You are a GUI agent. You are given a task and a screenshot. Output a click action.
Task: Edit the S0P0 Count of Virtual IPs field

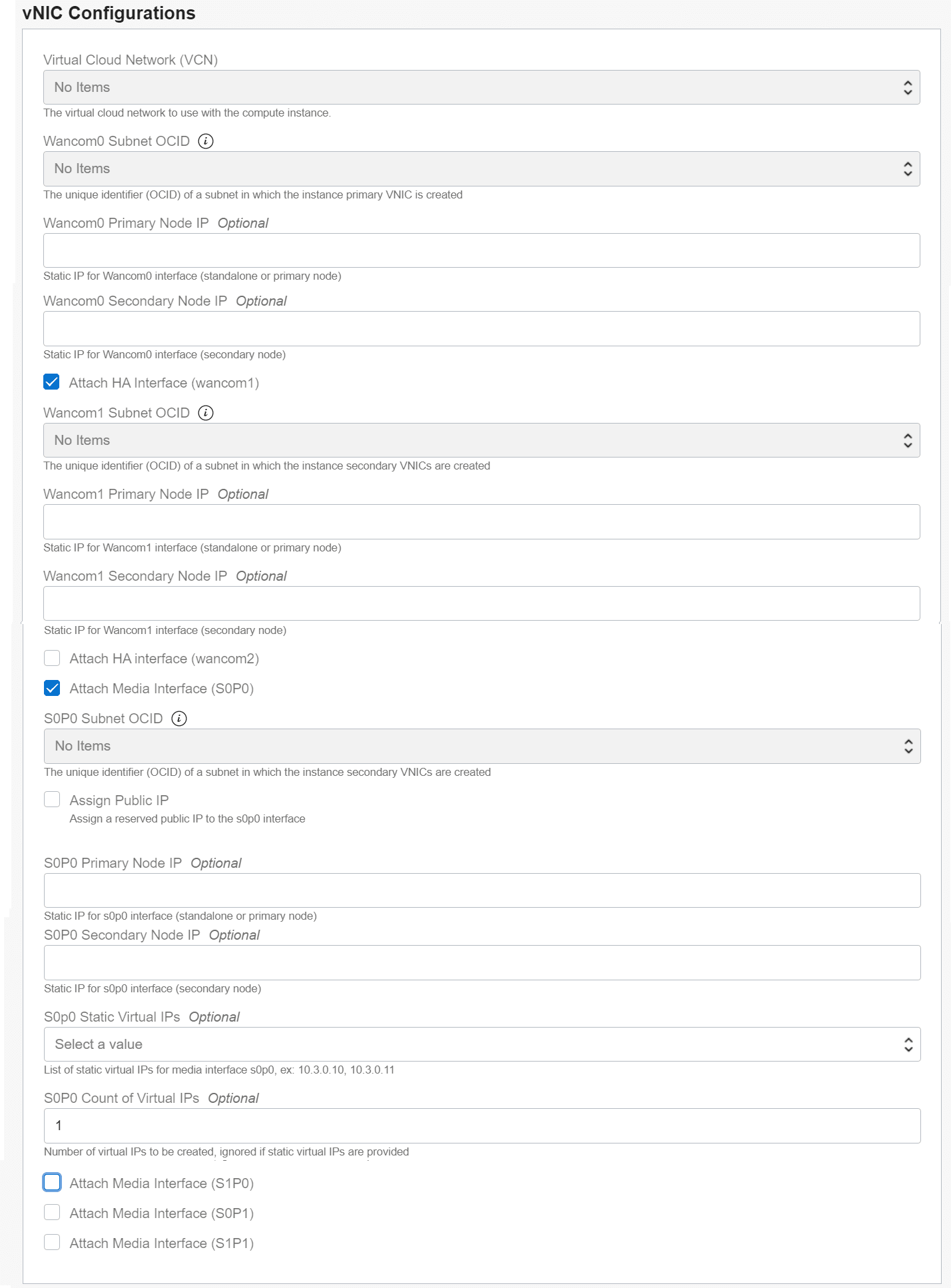tap(482, 1126)
